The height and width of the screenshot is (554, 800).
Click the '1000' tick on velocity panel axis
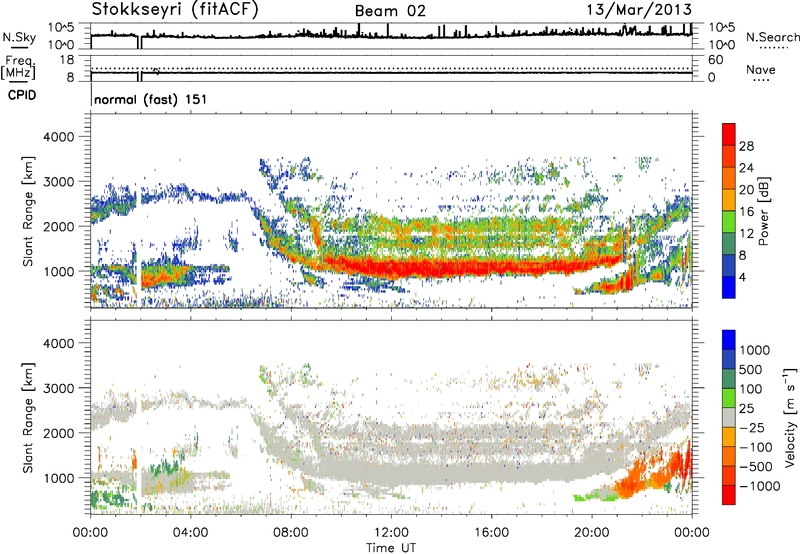click(59, 478)
